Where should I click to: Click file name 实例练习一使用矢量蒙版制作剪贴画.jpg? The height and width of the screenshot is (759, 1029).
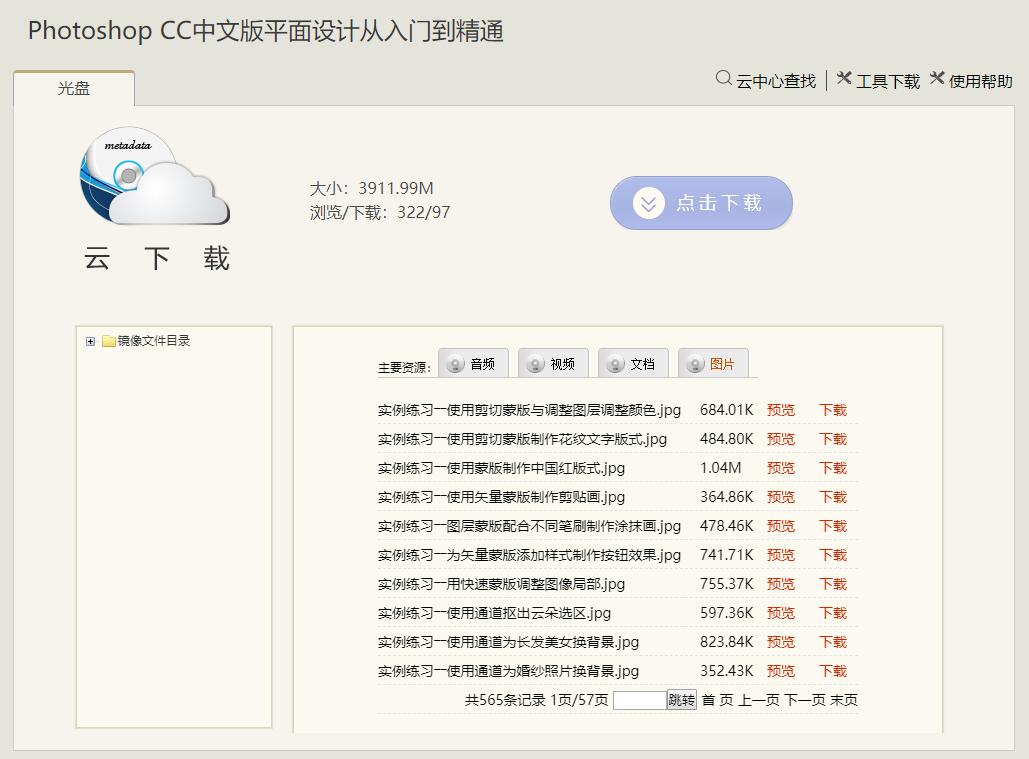pos(501,497)
